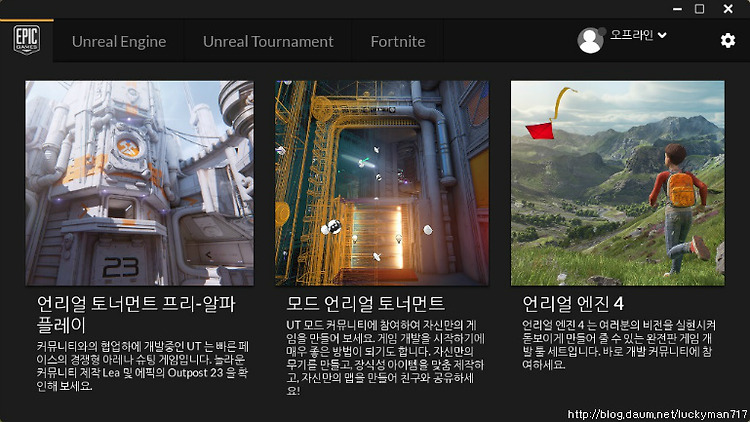
Task: Click the user profile avatar icon
Action: coord(590,40)
